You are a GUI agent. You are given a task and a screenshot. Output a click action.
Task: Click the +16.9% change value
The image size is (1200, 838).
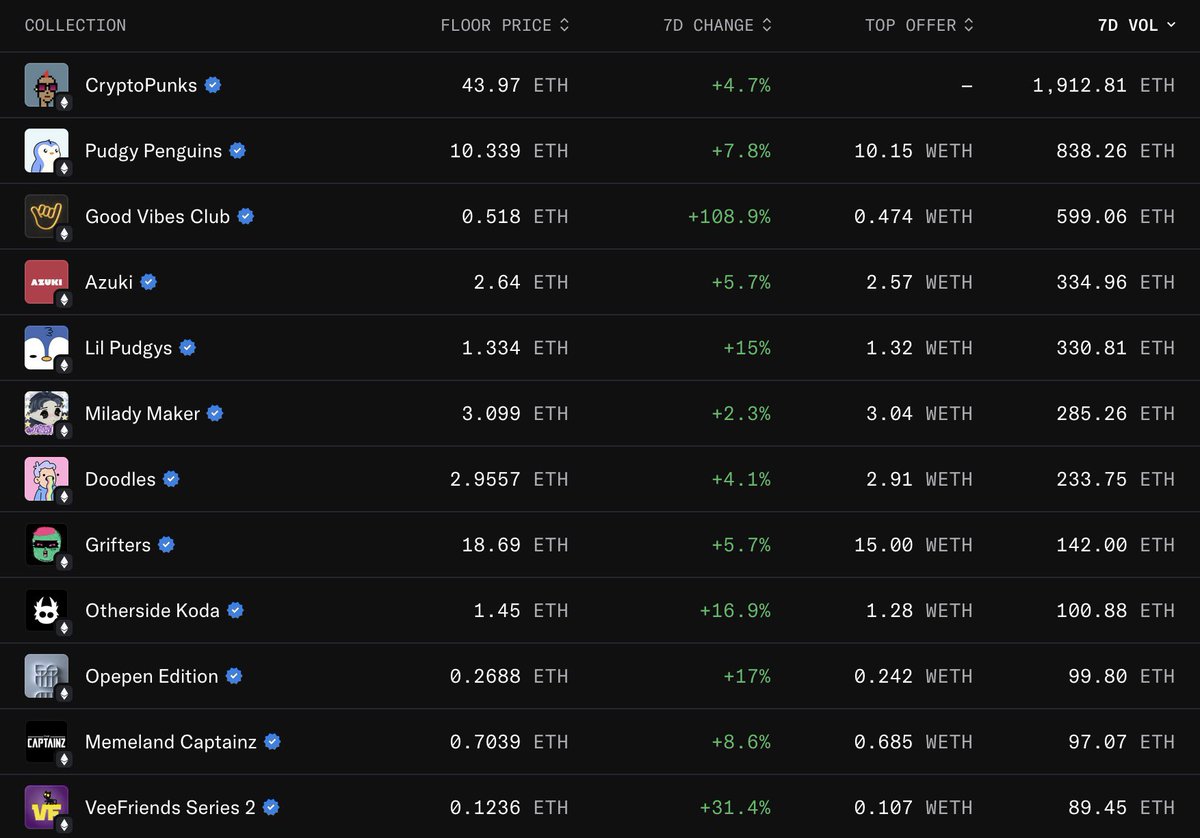[x=735, y=610]
